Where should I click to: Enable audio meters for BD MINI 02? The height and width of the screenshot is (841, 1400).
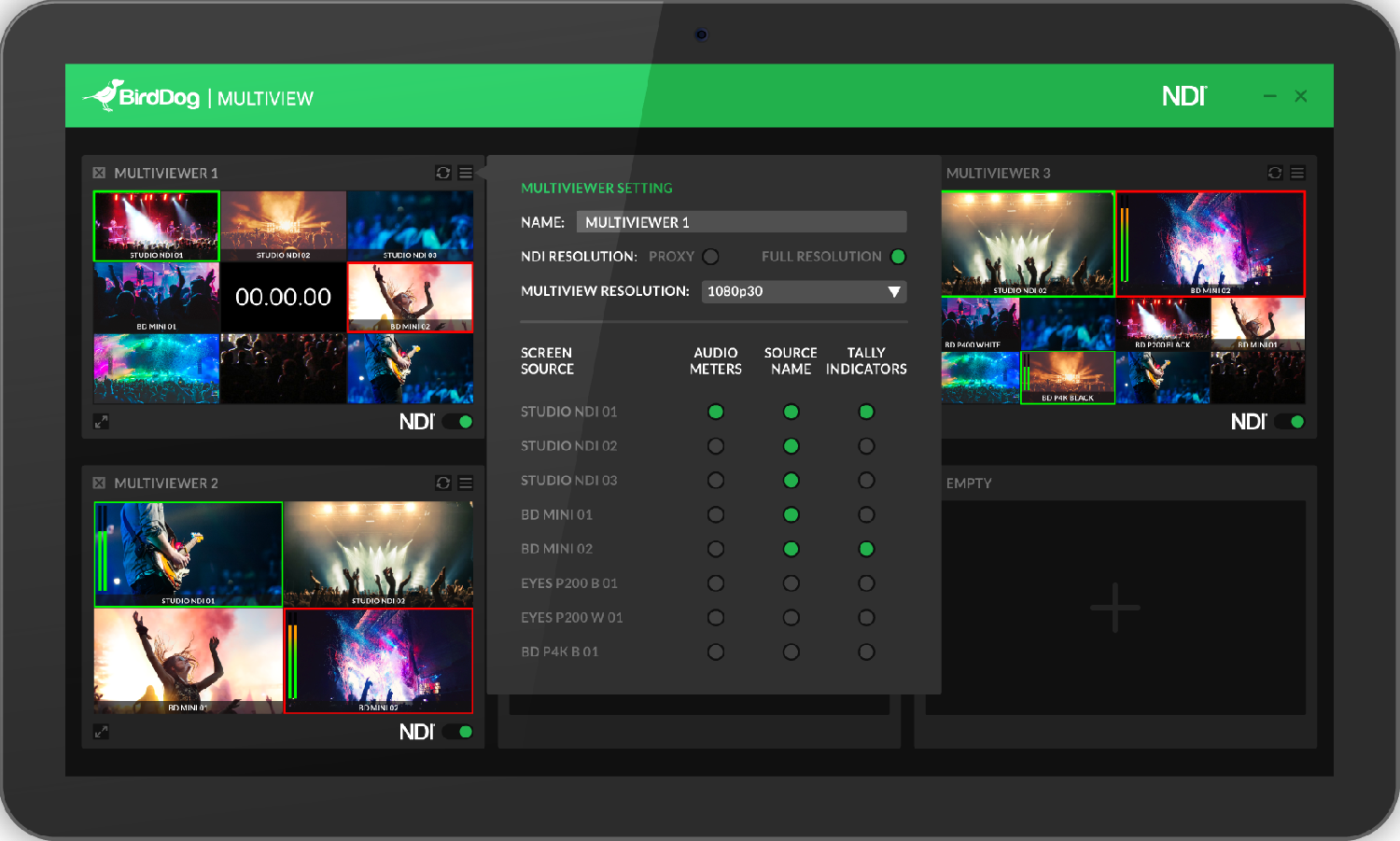(716, 549)
